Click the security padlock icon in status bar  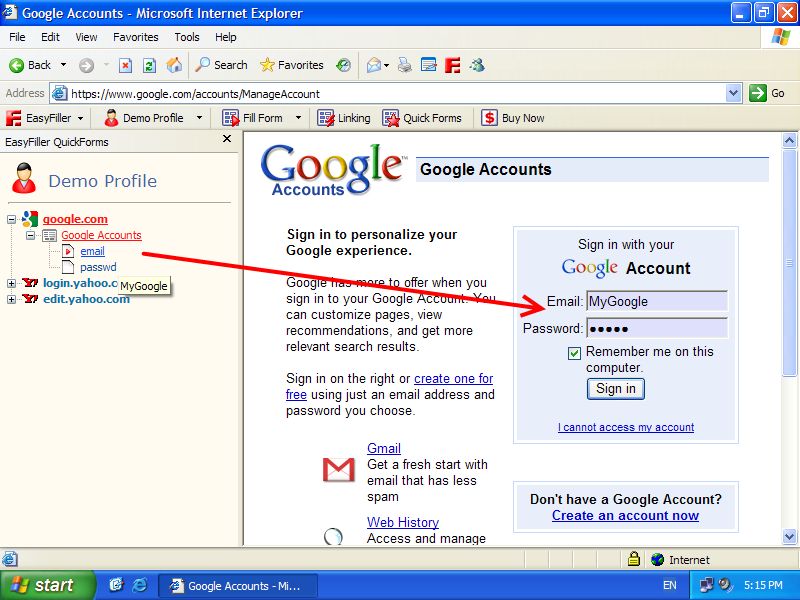coord(634,559)
